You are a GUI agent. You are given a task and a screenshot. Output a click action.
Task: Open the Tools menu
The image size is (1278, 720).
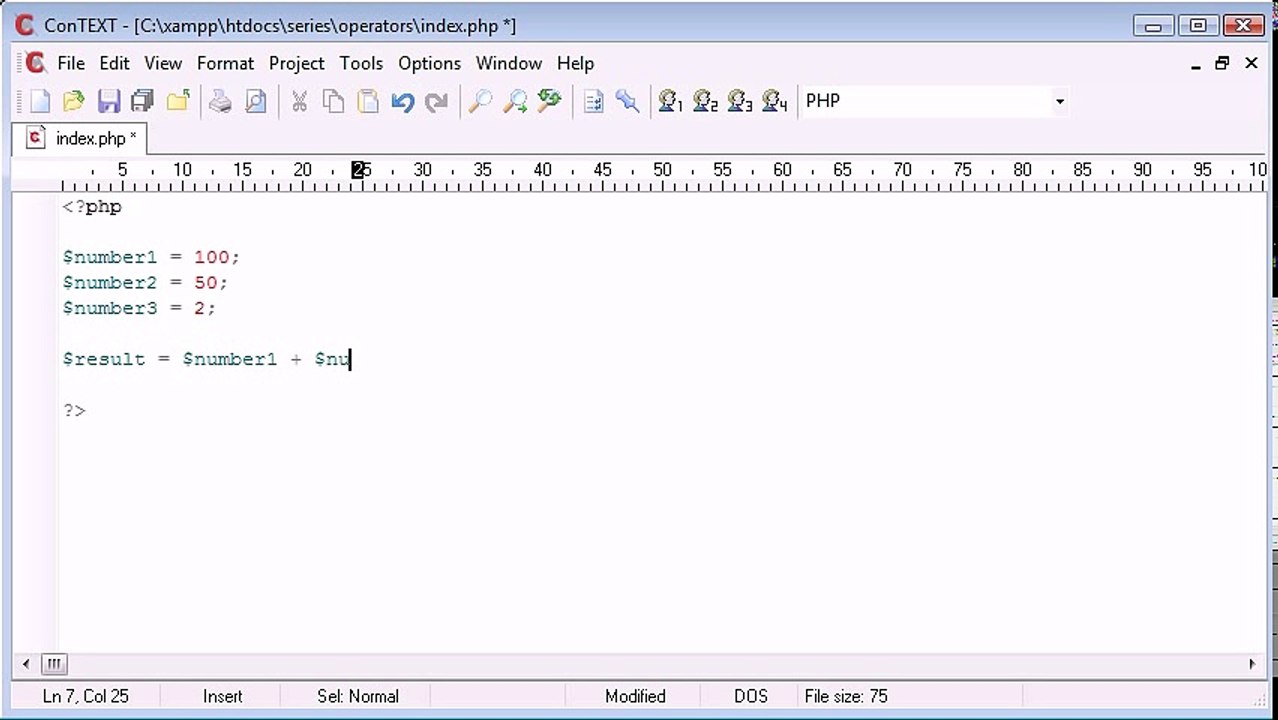pyautogui.click(x=361, y=63)
